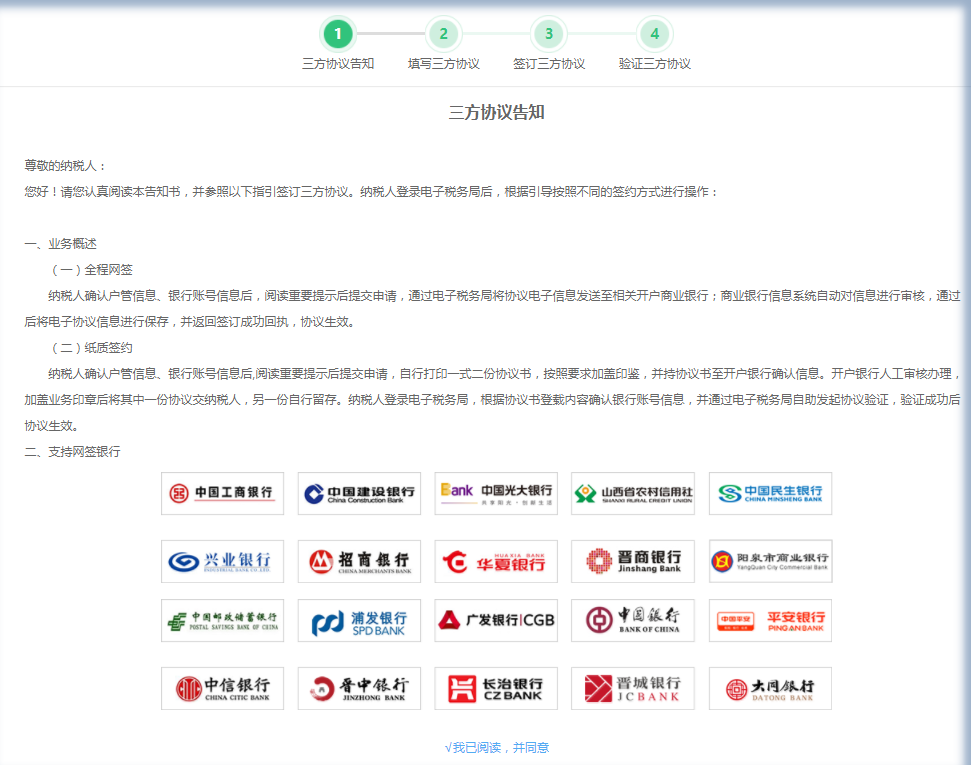Click the Ping An Bank 平安银行 logo

pyautogui.click(x=770, y=620)
